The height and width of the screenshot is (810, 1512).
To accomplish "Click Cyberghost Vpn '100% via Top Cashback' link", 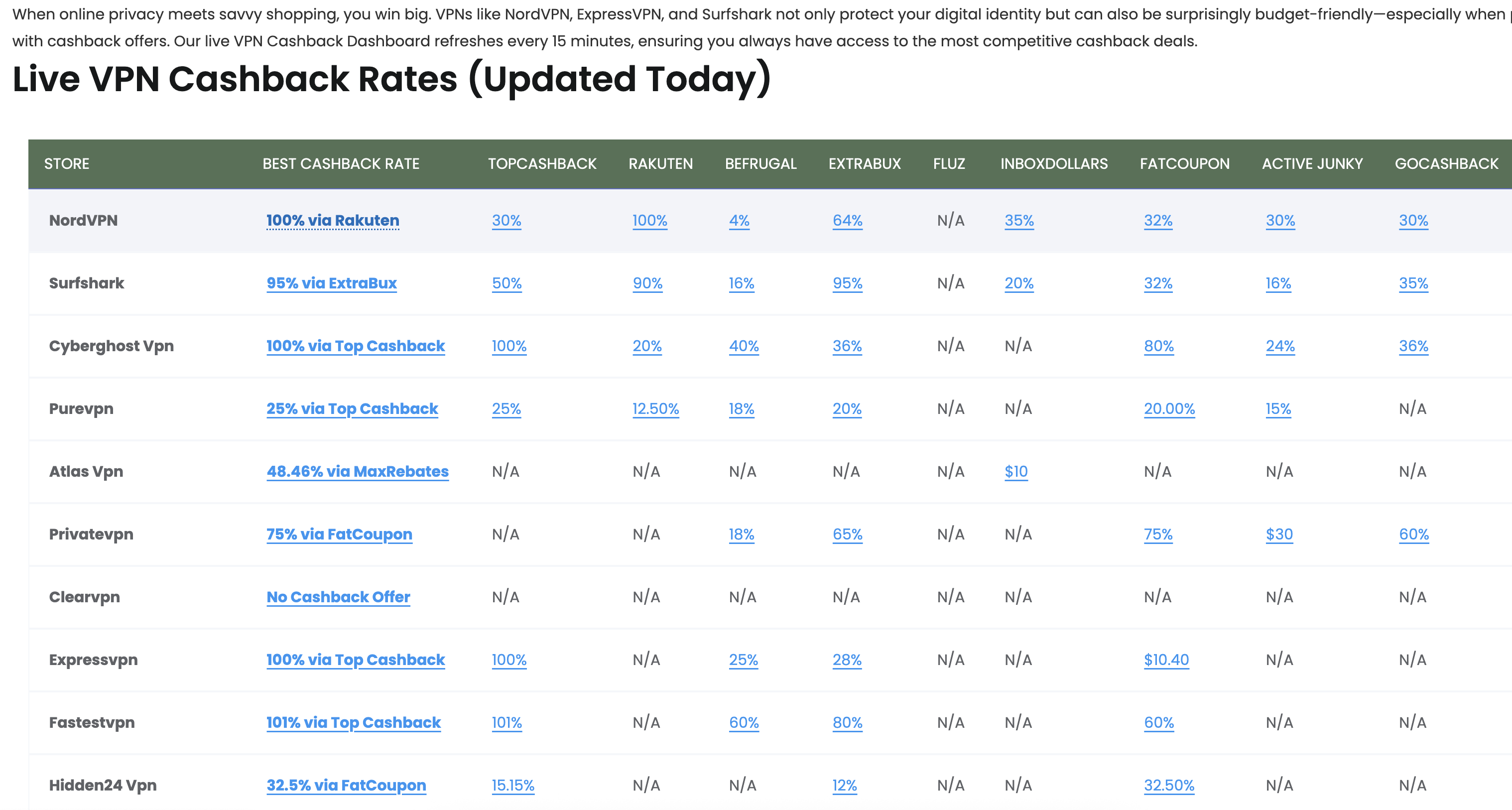I will click(356, 346).
